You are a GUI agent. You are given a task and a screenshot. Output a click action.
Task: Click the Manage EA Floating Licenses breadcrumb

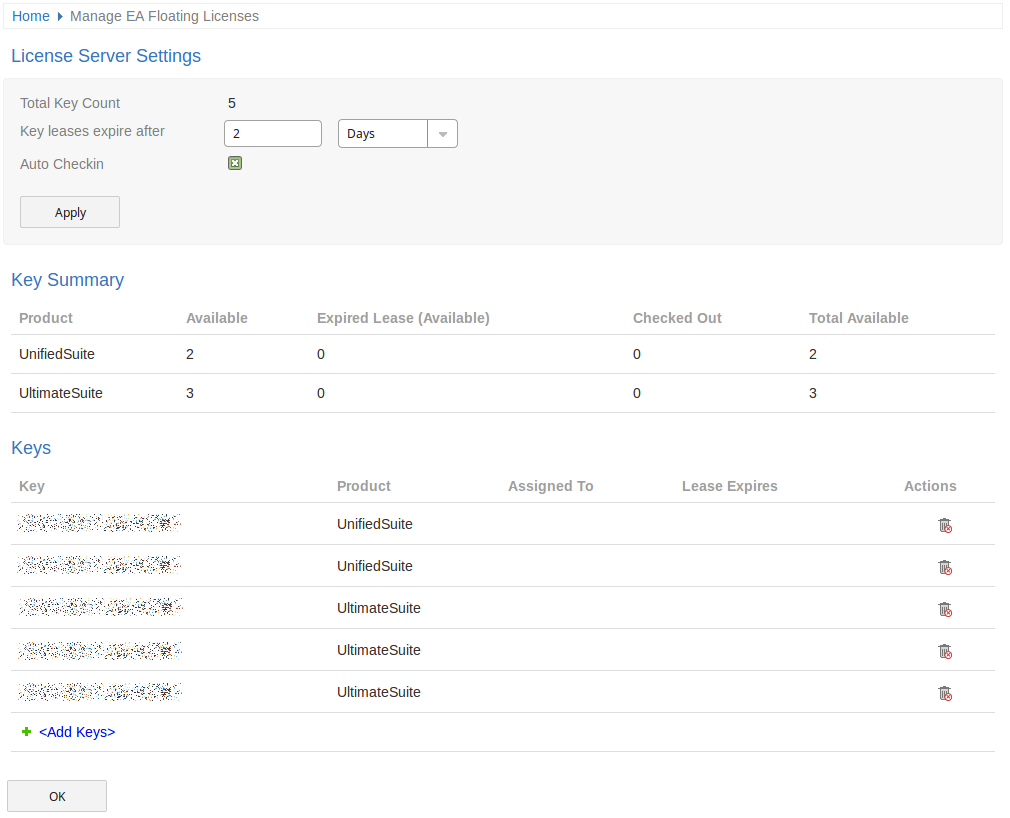[x=164, y=16]
